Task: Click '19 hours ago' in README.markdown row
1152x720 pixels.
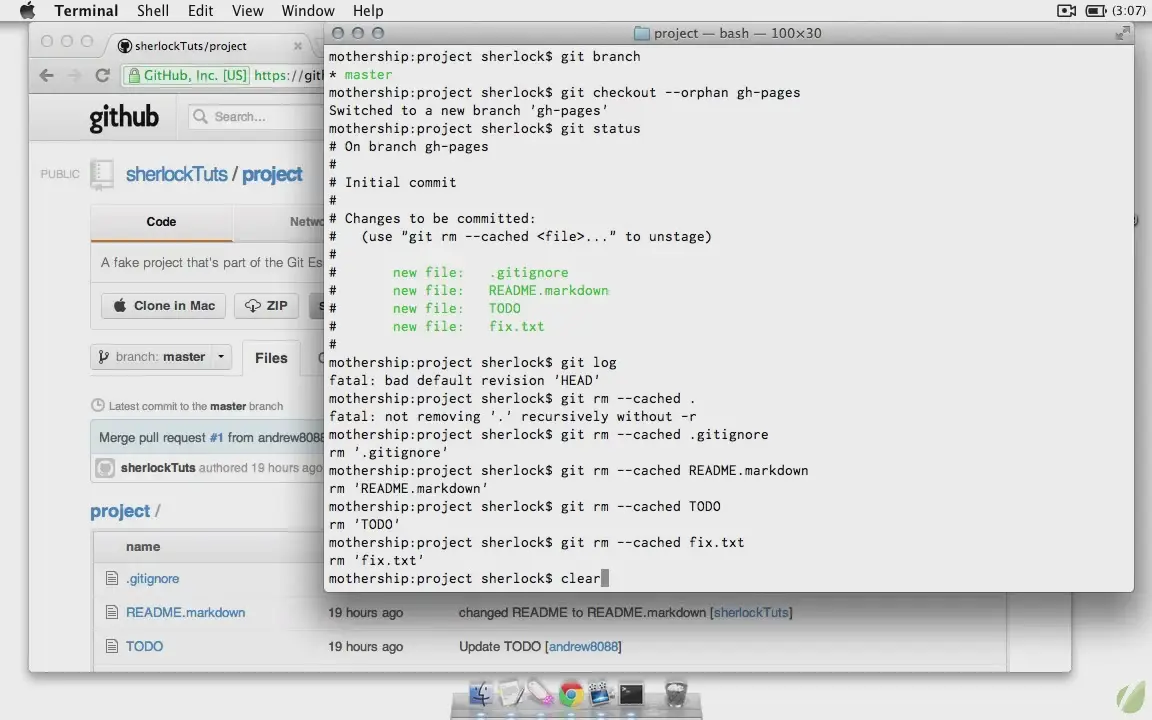Action: (x=365, y=613)
